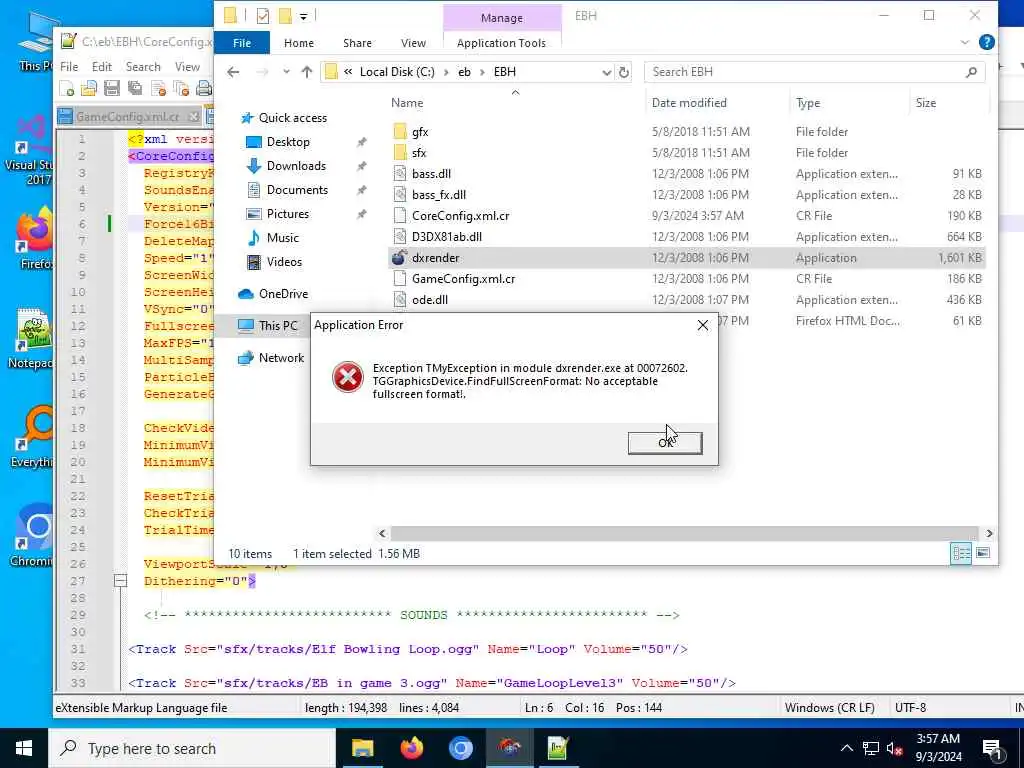Select Desktop in navigation pane

coord(288,142)
